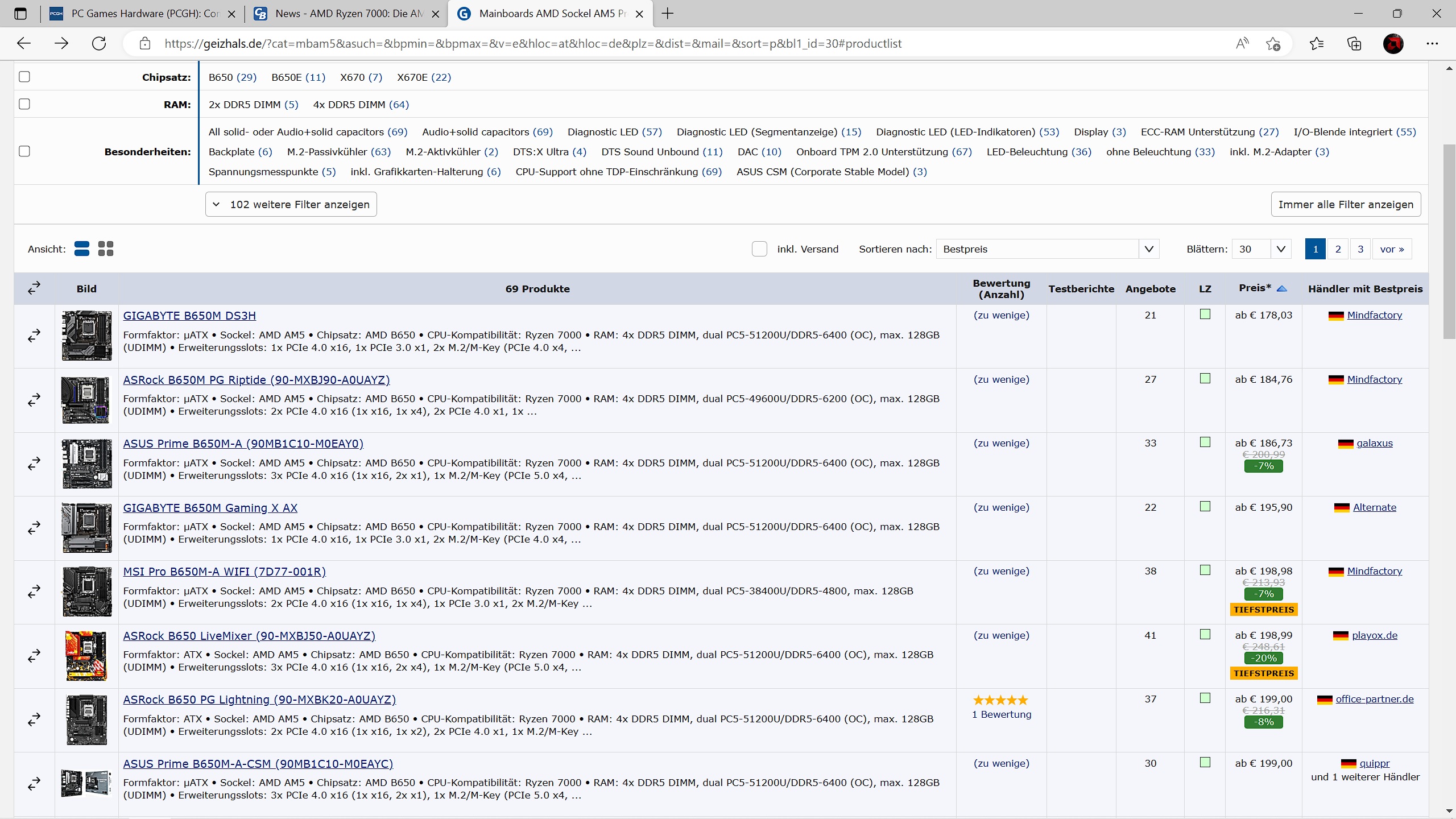The height and width of the screenshot is (819, 1456).
Task: Open the browser settings three-dot menu
Action: [x=1432, y=44]
